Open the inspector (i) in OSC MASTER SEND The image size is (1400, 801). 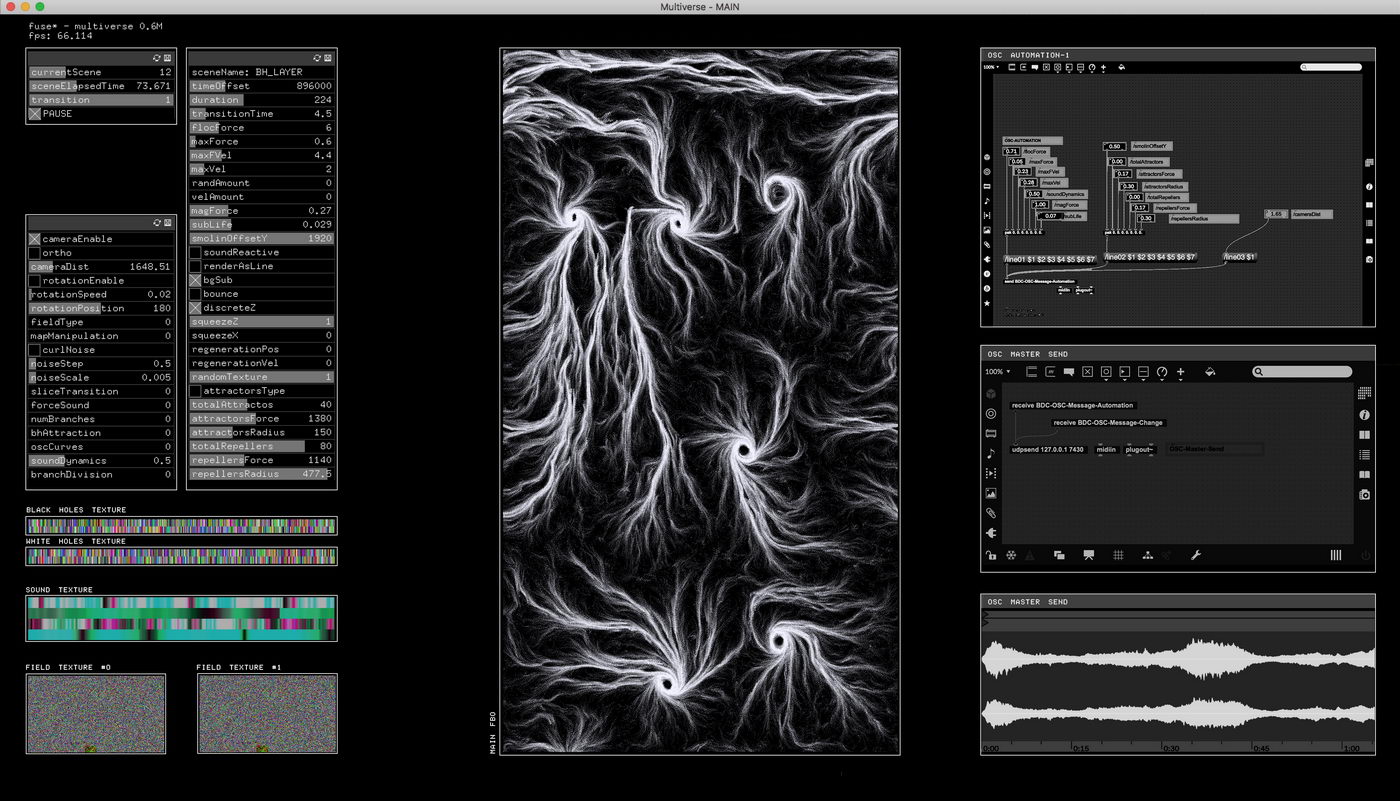click(x=1365, y=414)
